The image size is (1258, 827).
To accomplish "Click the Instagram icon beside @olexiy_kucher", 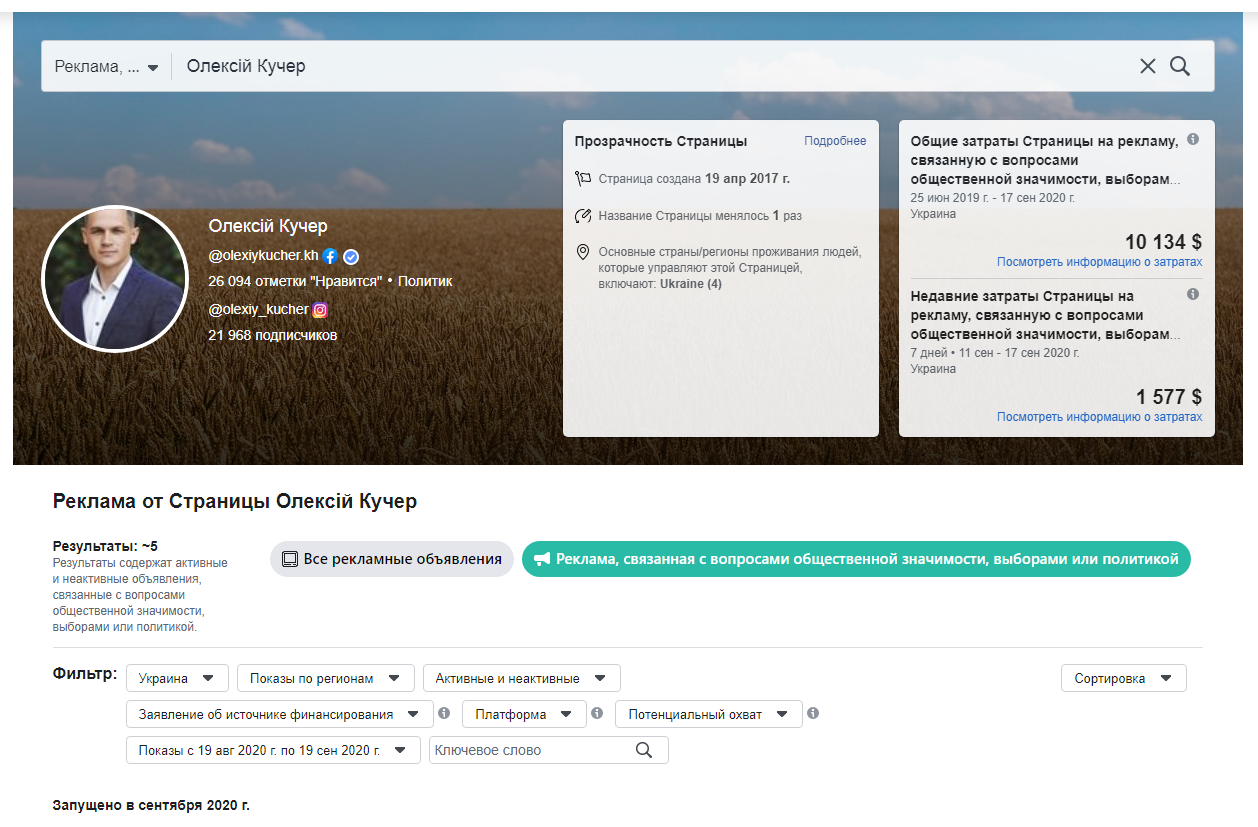I will point(320,310).
